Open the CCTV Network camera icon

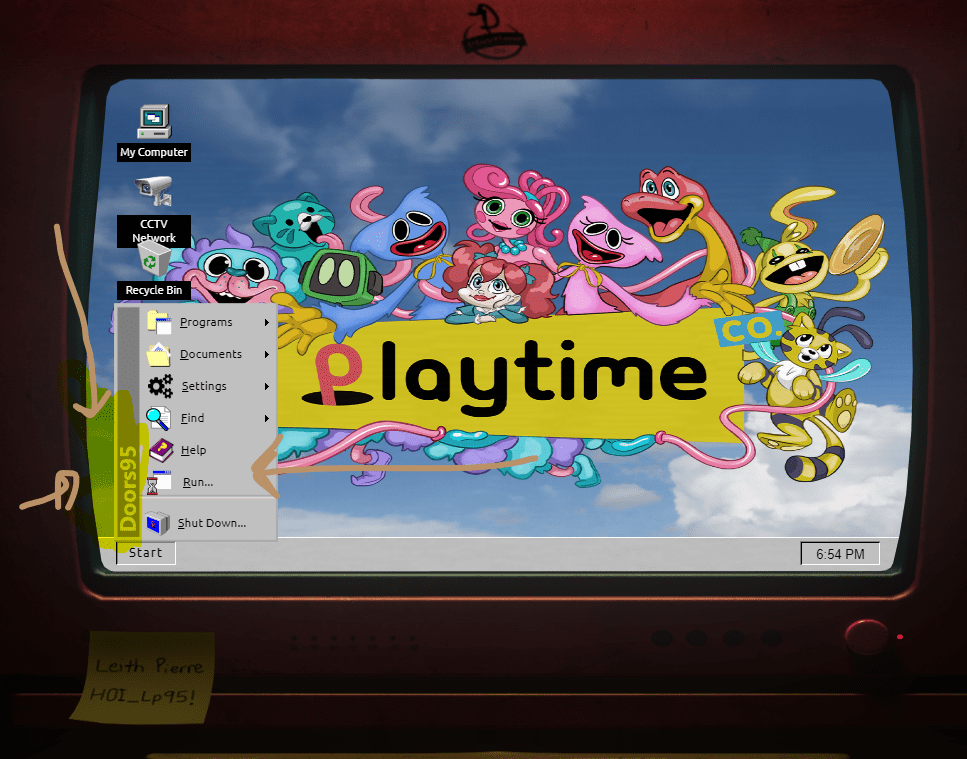[154, 191]
